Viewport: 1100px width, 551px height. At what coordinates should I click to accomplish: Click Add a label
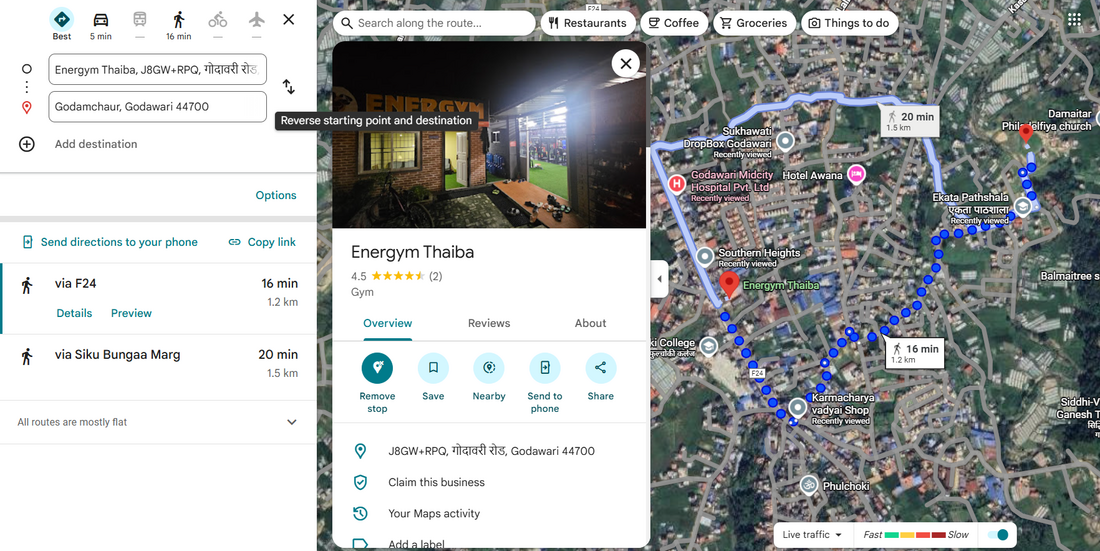pos(490,542)
